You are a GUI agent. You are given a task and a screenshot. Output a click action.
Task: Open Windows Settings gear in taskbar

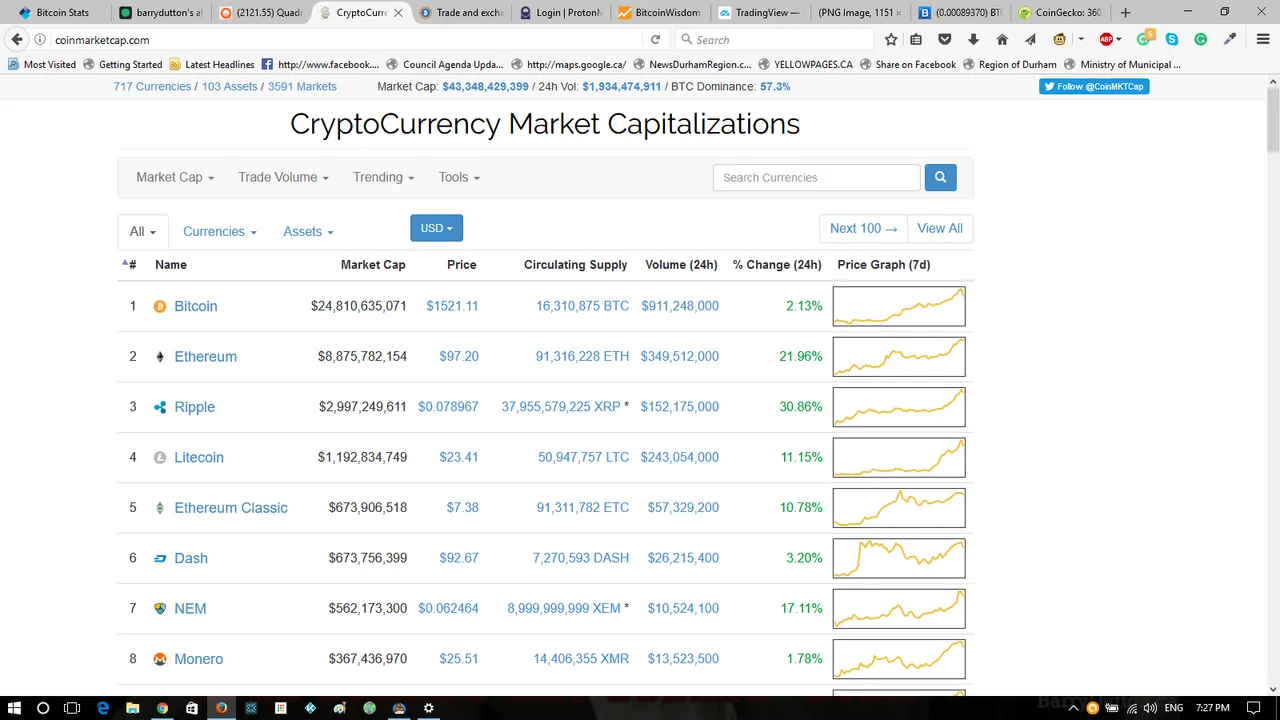(x=429, y=708)
